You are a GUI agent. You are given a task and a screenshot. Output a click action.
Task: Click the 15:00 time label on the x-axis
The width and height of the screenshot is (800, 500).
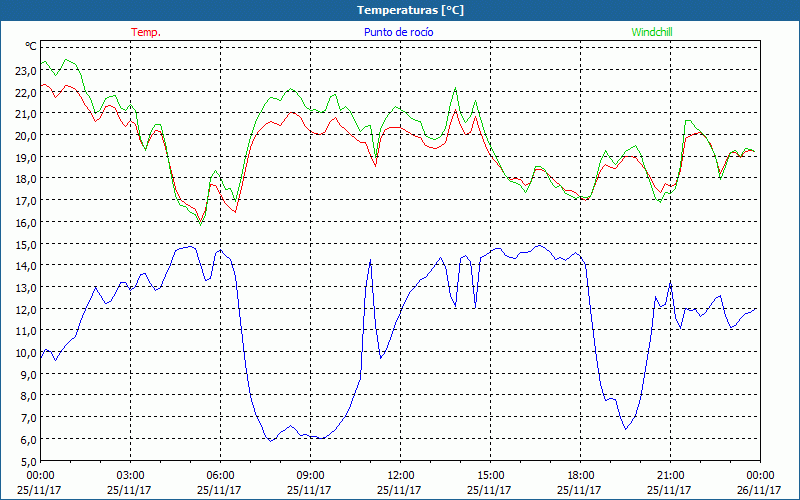click(490, 476)
